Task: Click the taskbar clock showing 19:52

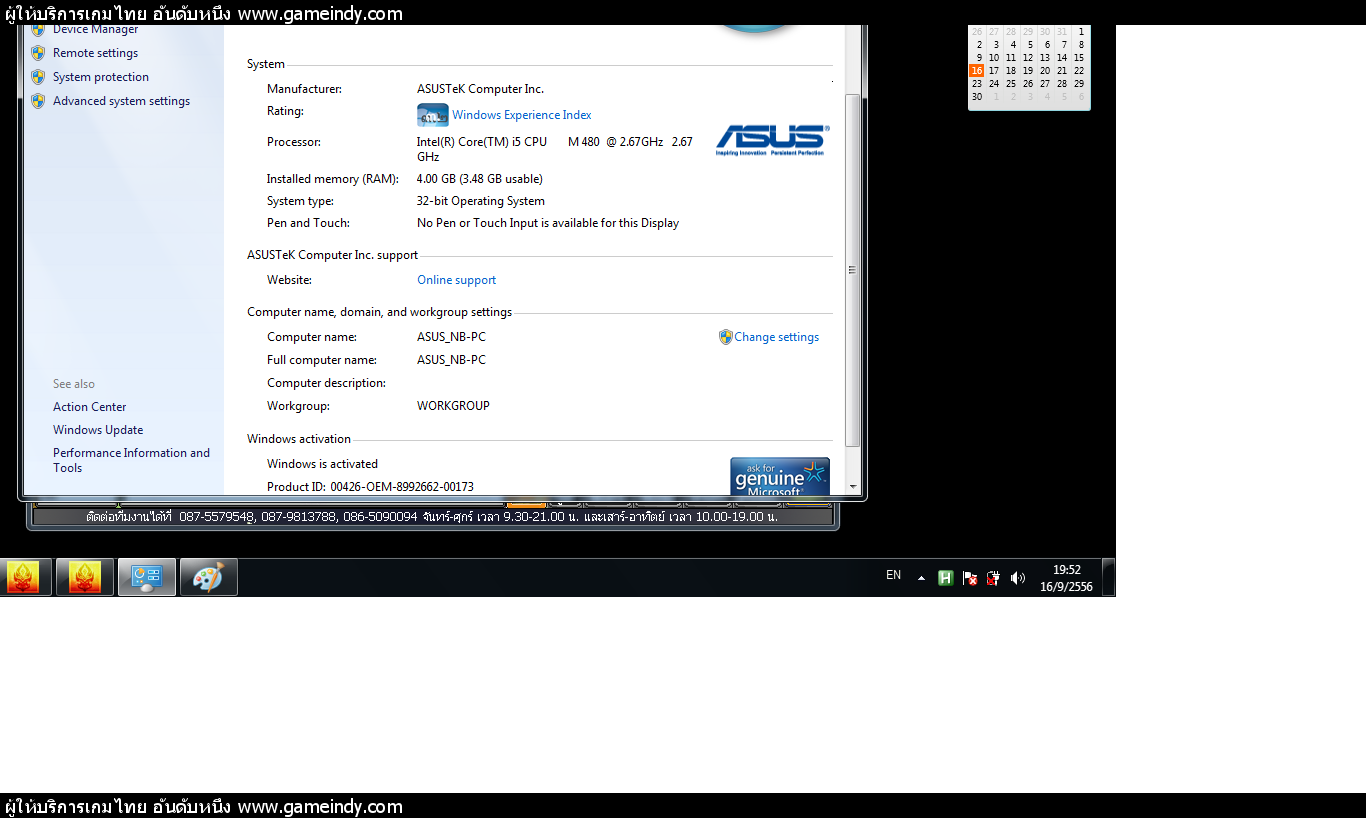Action: 1066,578
